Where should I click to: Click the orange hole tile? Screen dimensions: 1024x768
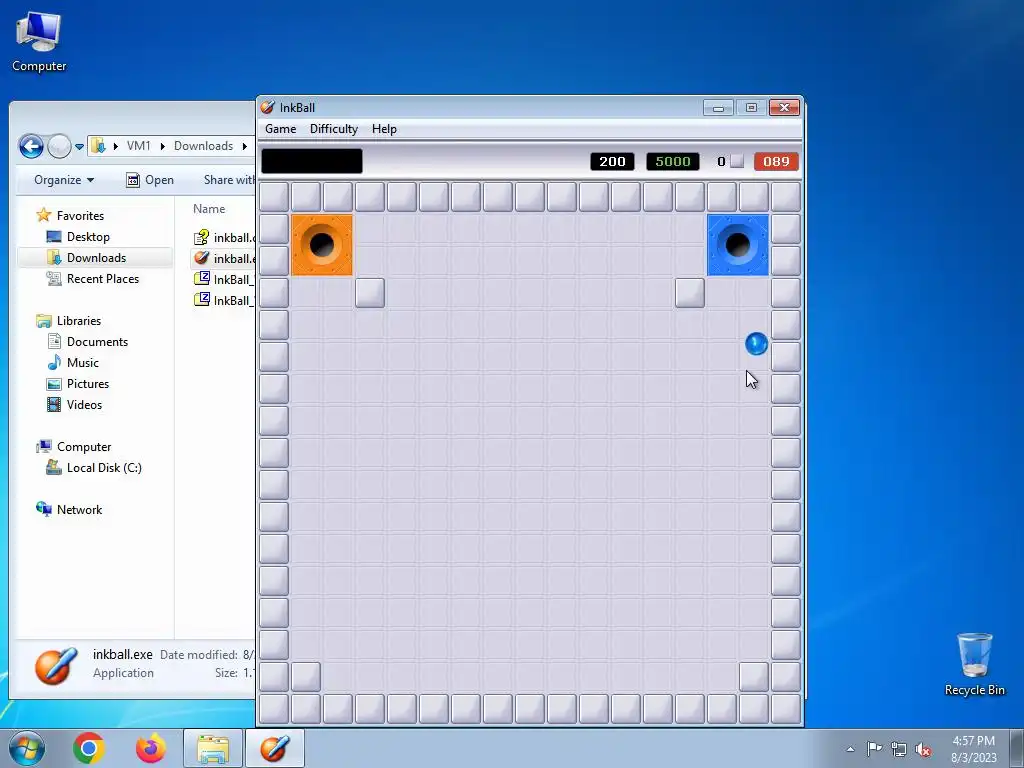click(x=321, y=245)
